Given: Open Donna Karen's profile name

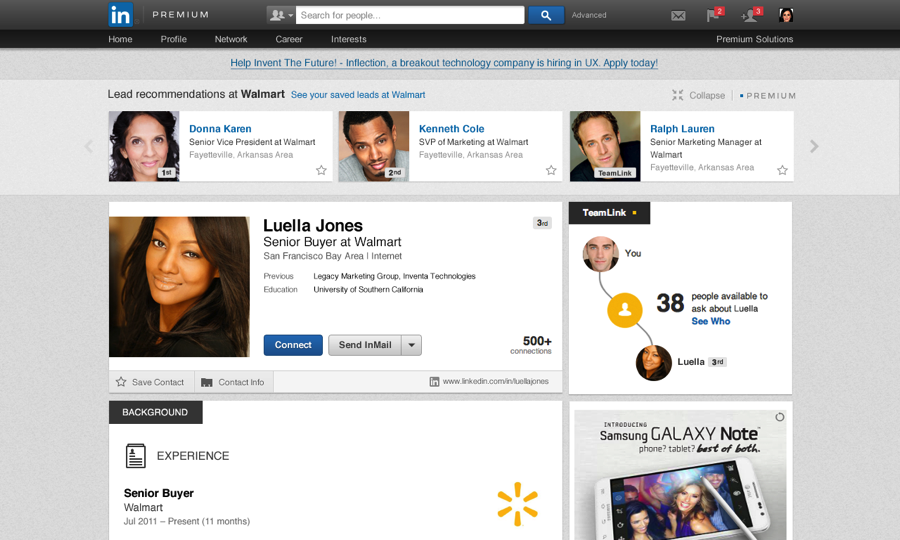Looking at the screenshot, I should tap(220, 129).
